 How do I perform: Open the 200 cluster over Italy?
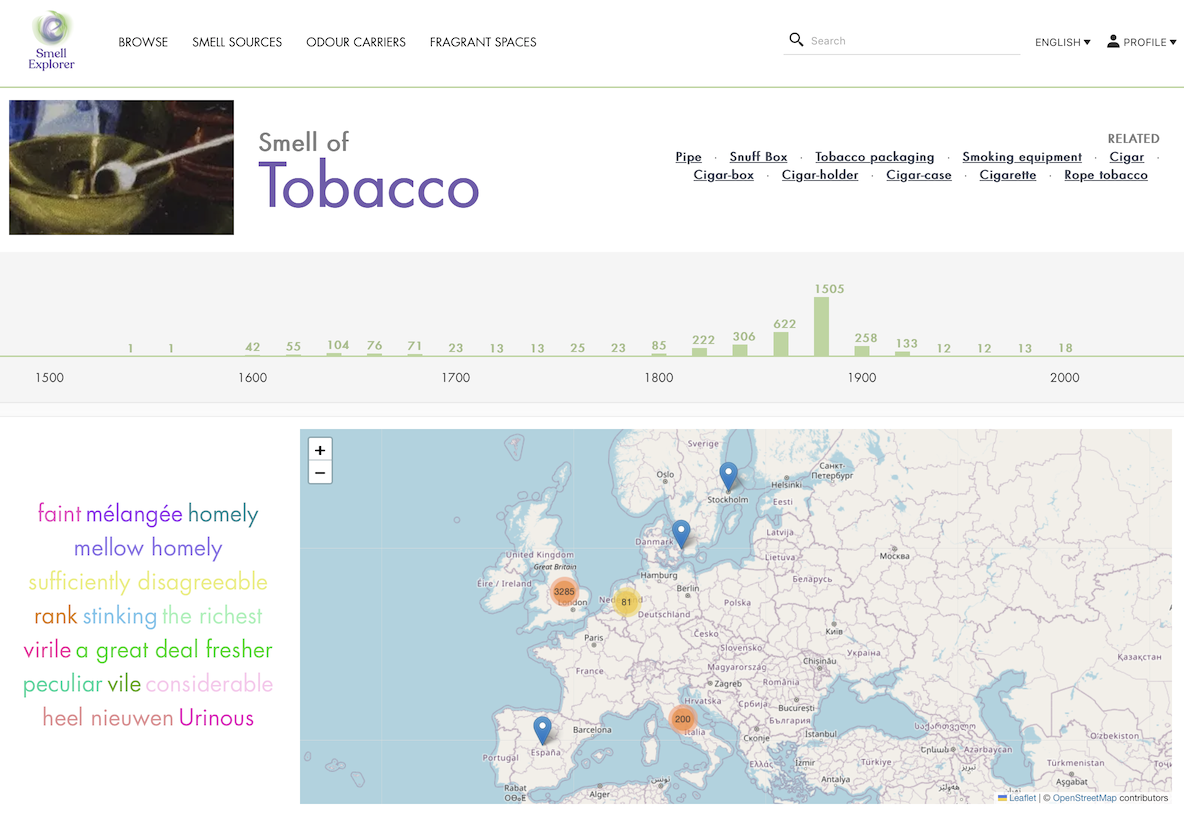(683, 719)
